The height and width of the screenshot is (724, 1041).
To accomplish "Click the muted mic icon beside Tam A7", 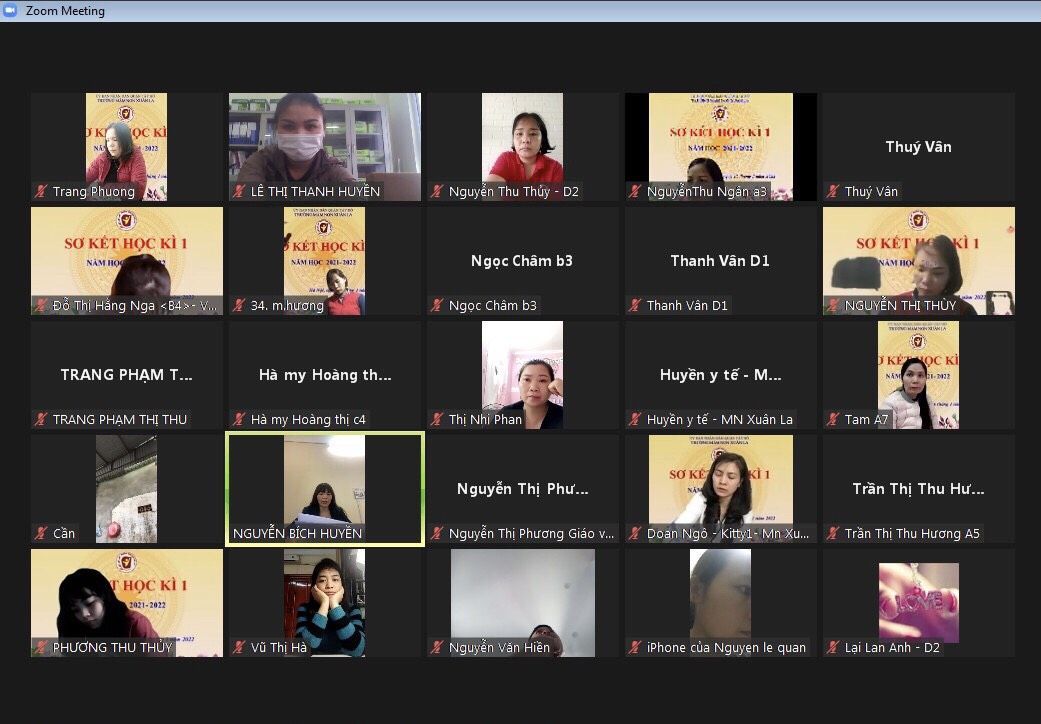I will tap(834, 420).
